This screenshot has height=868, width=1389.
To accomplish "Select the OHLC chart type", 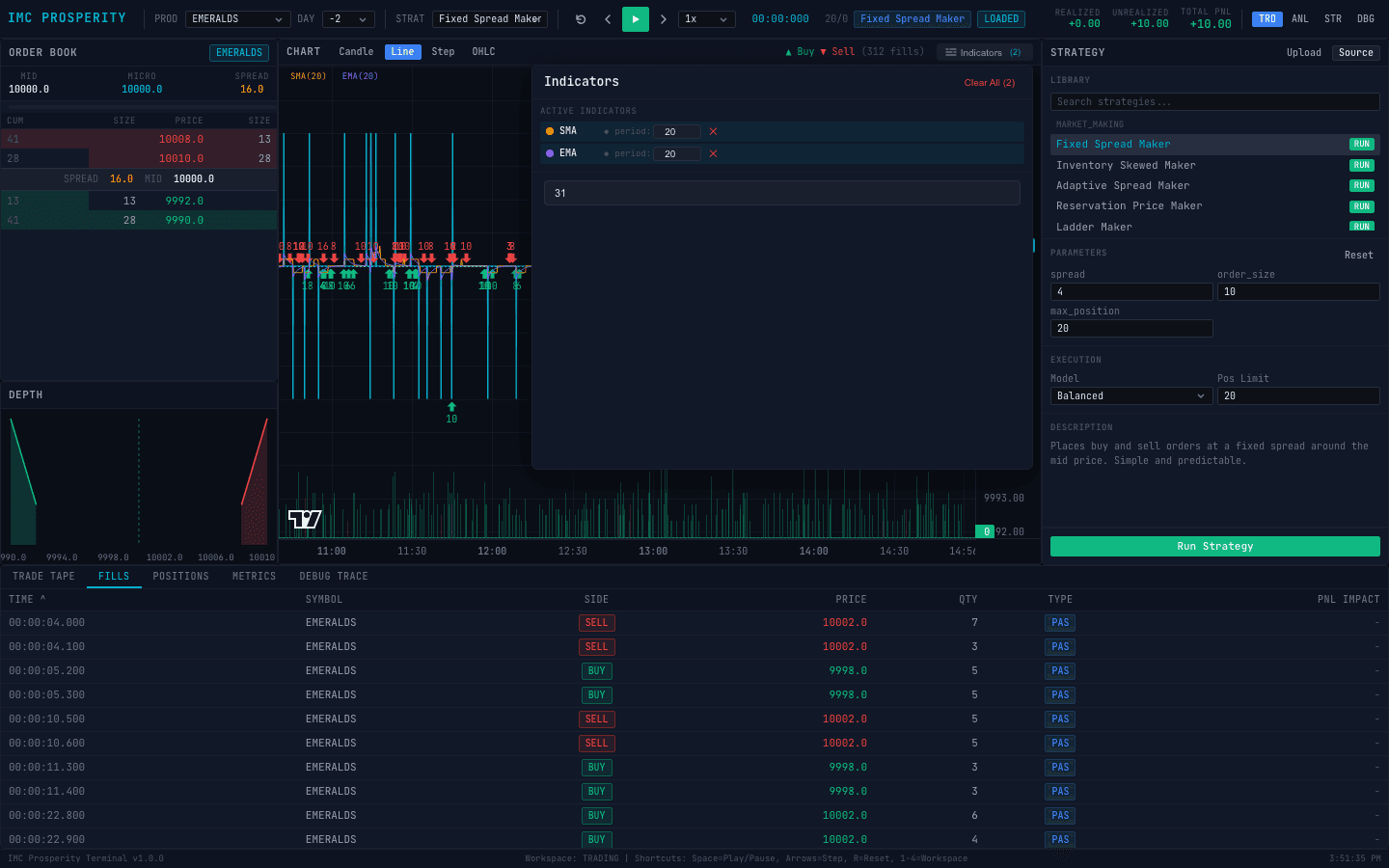I will [483, 52].
